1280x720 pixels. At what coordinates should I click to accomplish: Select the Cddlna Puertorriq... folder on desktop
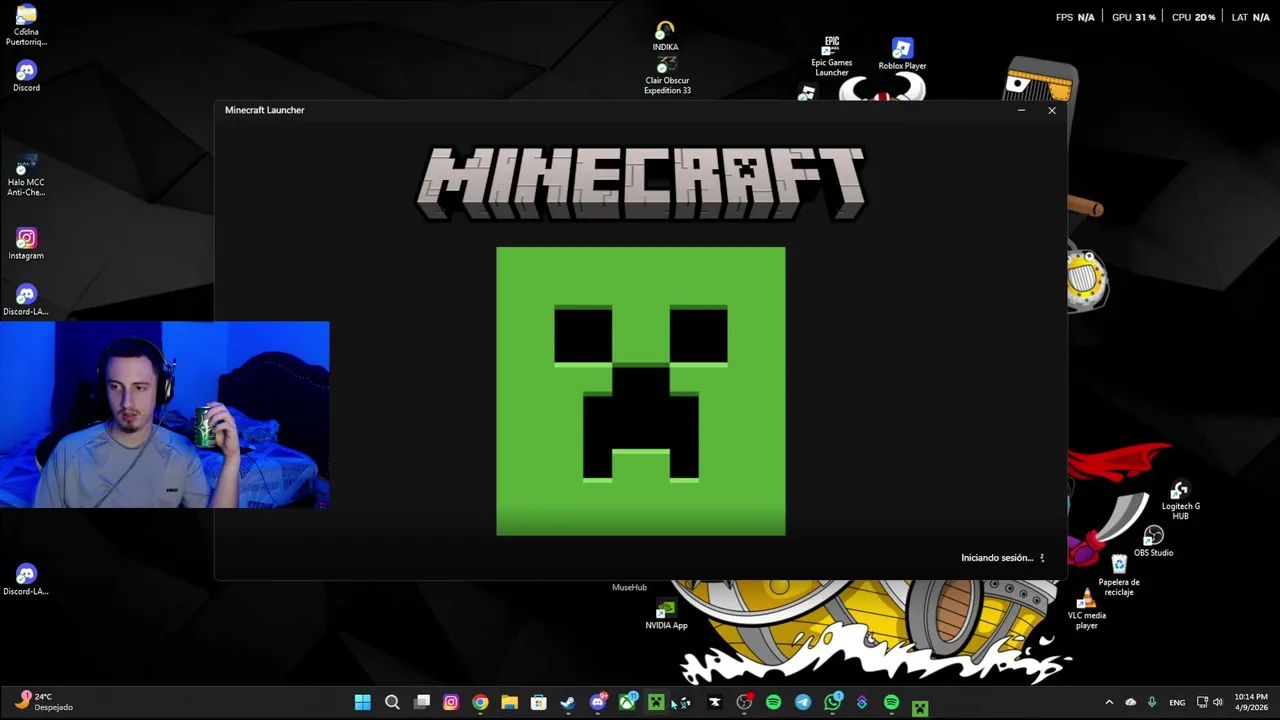[26, 25]
